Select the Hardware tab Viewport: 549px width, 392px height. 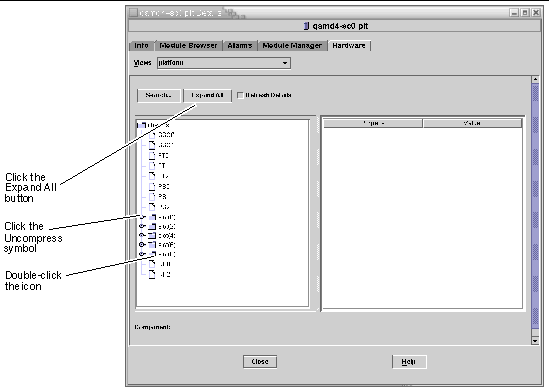click(349, 46)
